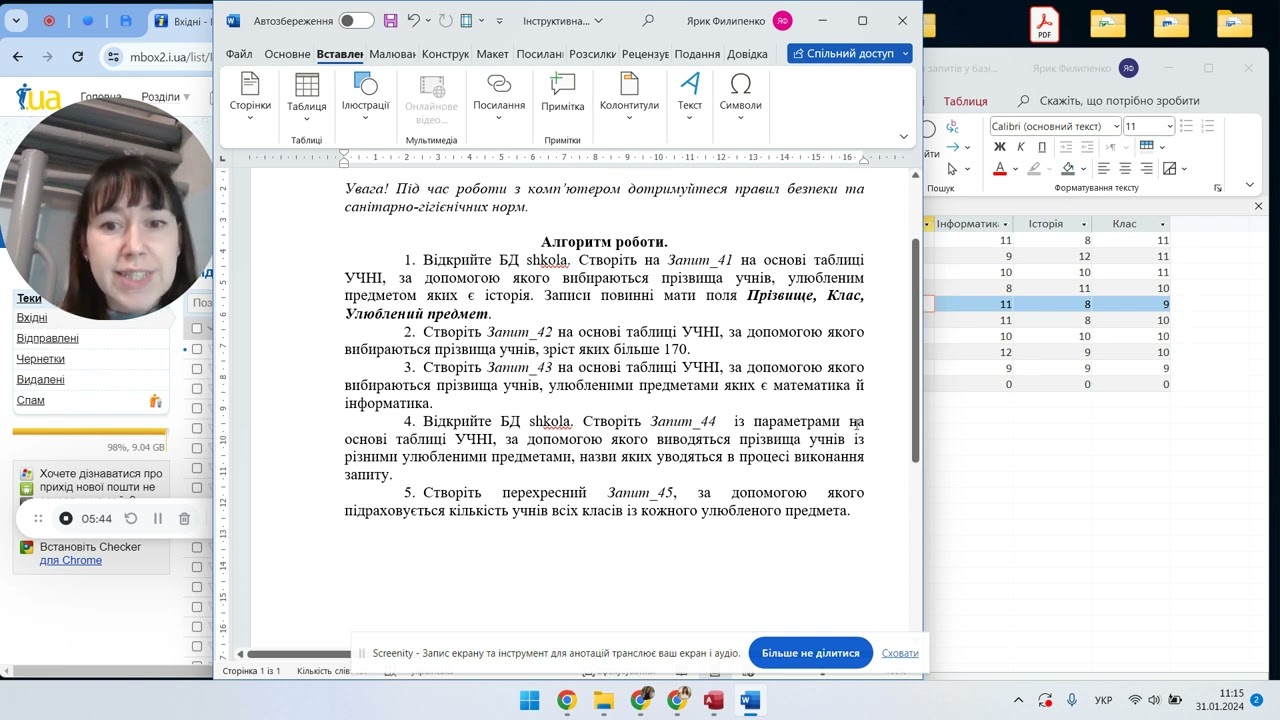This screenshot has height=720, width=1280.
Task: Center text in Access ribbon
Action: tap(1125, 169)
